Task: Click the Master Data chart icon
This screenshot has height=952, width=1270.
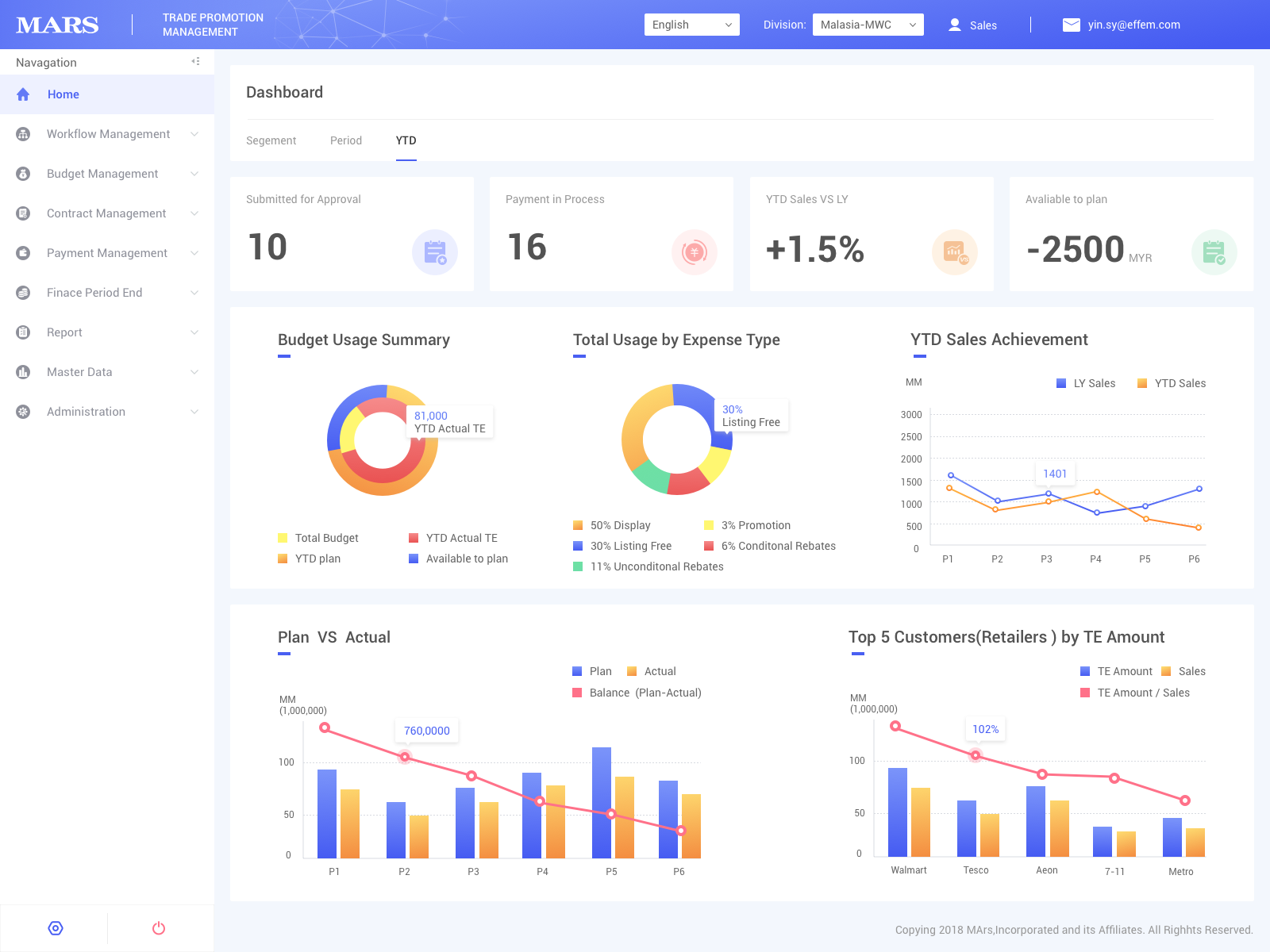Action: (23, 372)
